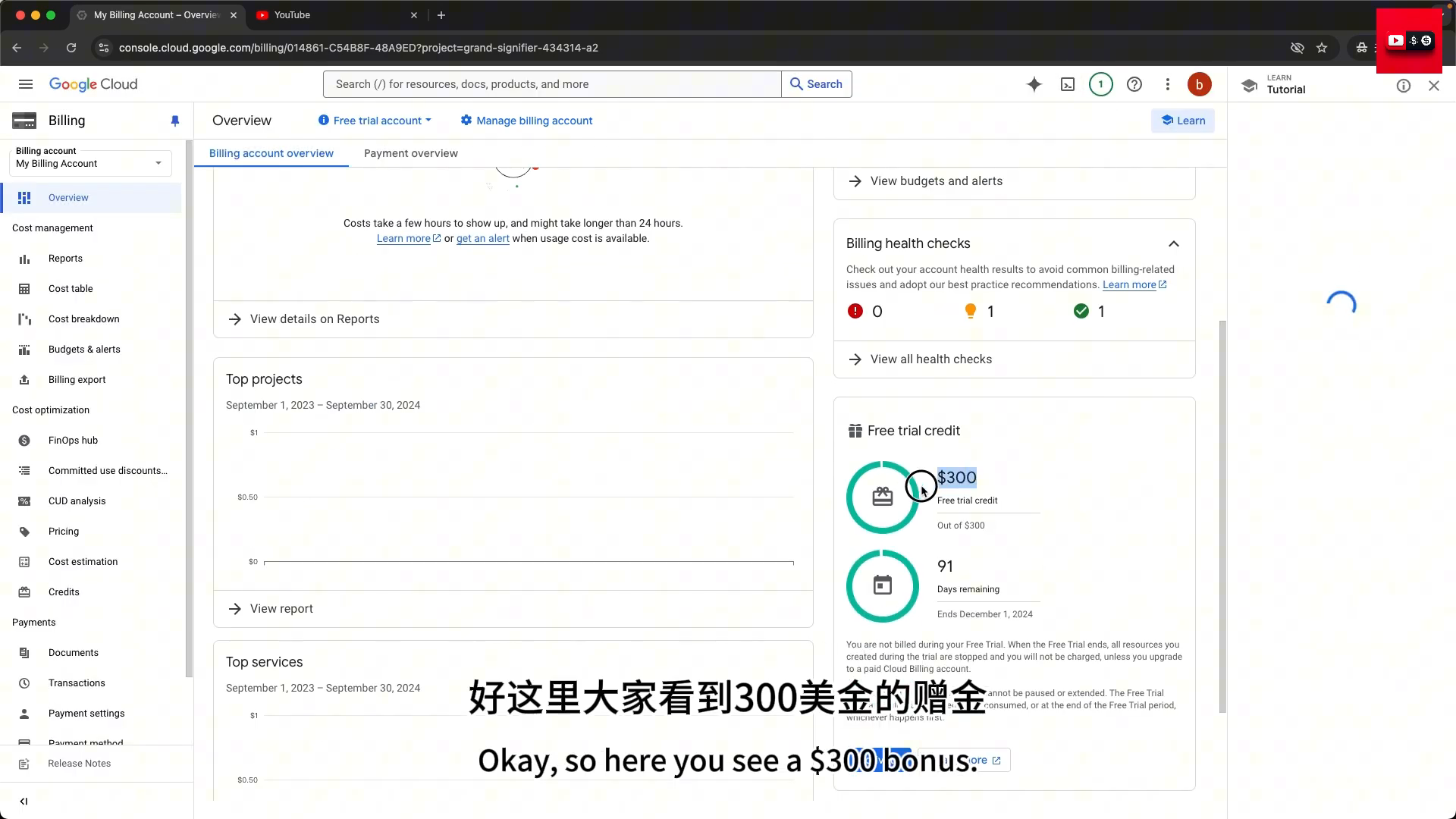Collapse Billing health checks section
The image size is (1456, 819).
point(1174,243)
